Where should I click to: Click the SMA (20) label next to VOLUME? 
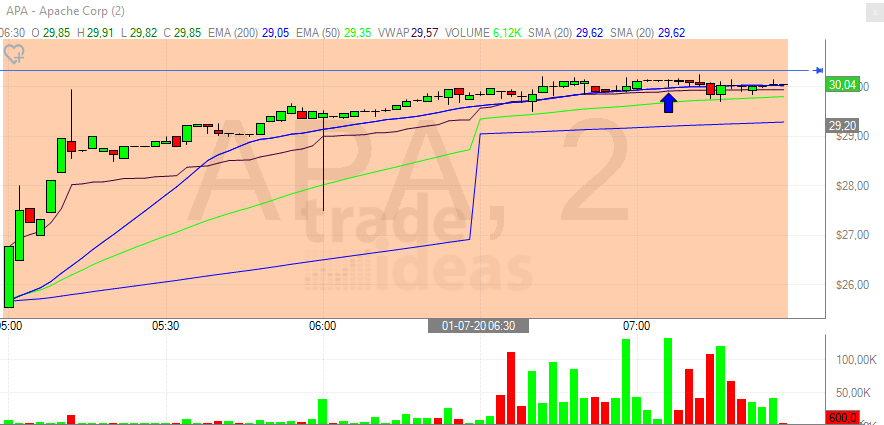point(565,33)
